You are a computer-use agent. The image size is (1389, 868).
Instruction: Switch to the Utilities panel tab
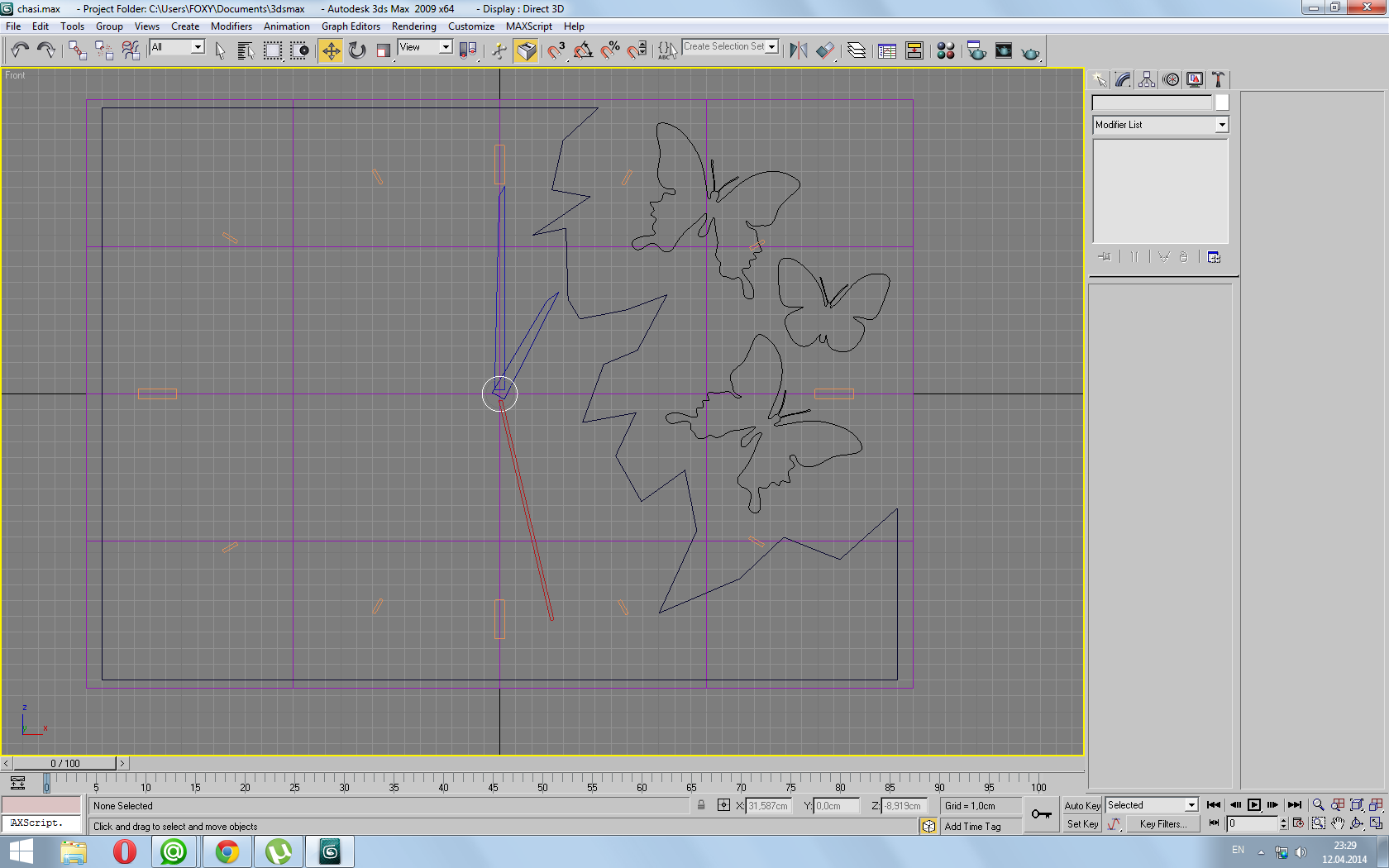(x=1218, y=79)
